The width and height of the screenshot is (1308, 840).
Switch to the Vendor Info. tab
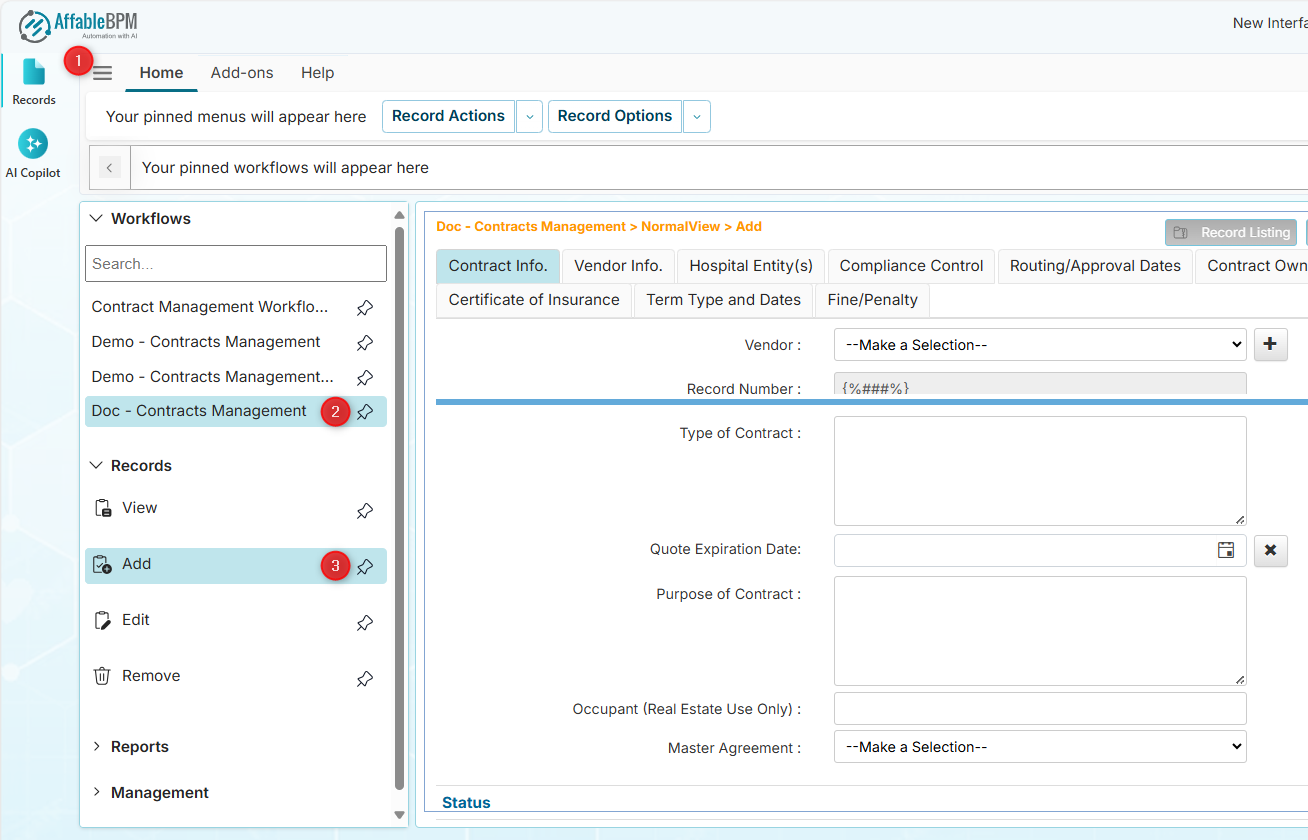(x=618, y=266)
